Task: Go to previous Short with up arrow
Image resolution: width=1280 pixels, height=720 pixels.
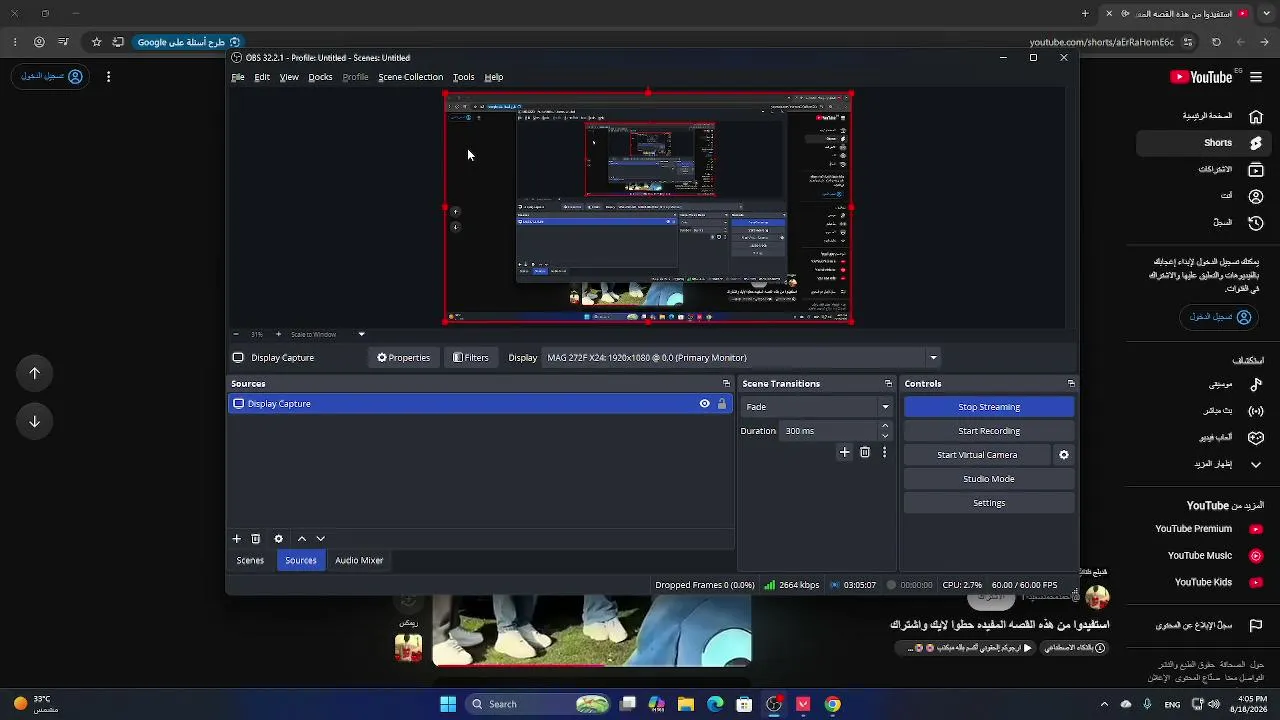Action: [35, 373]
